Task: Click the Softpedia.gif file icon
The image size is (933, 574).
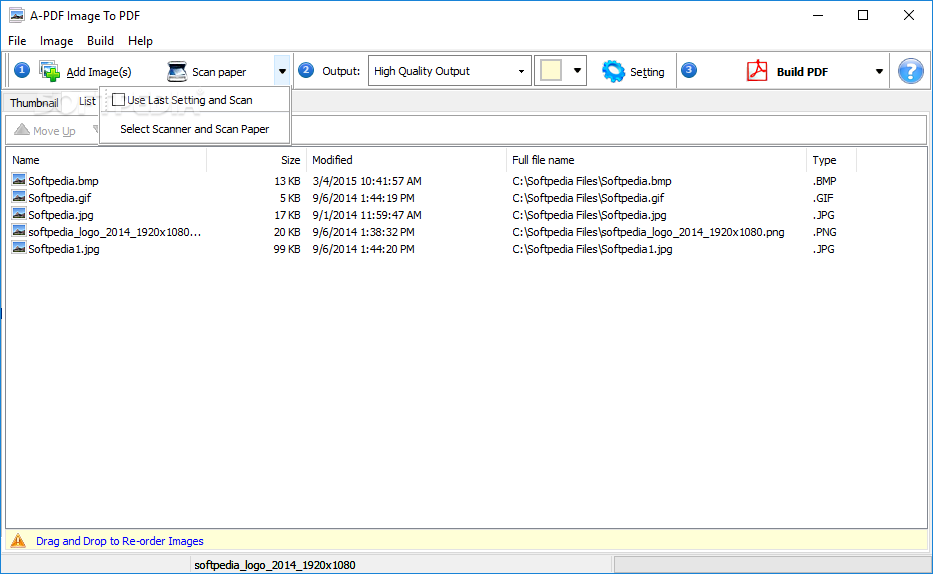Action: click(x=19, y=197)
